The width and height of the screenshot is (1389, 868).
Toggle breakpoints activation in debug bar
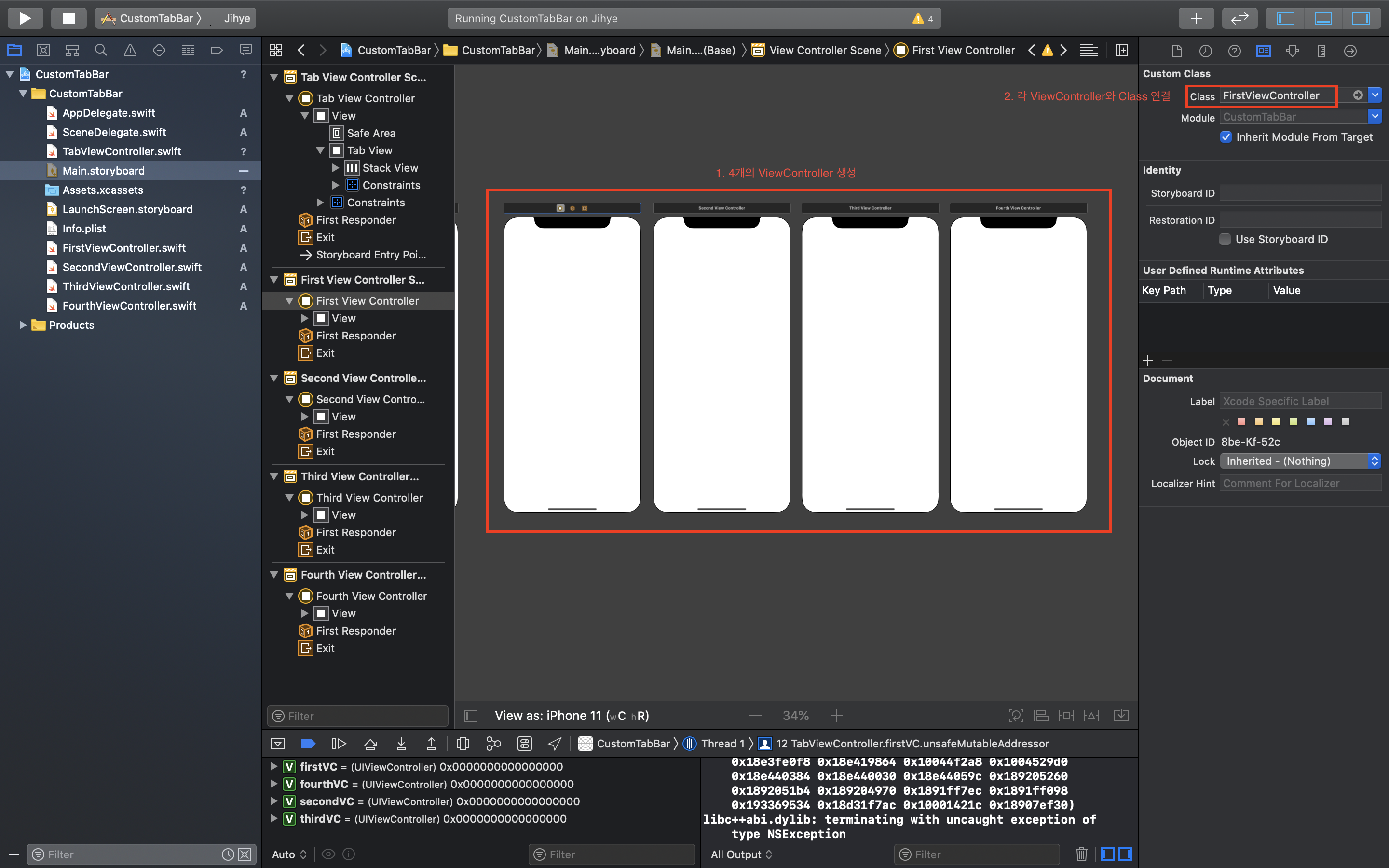point(308,744)
